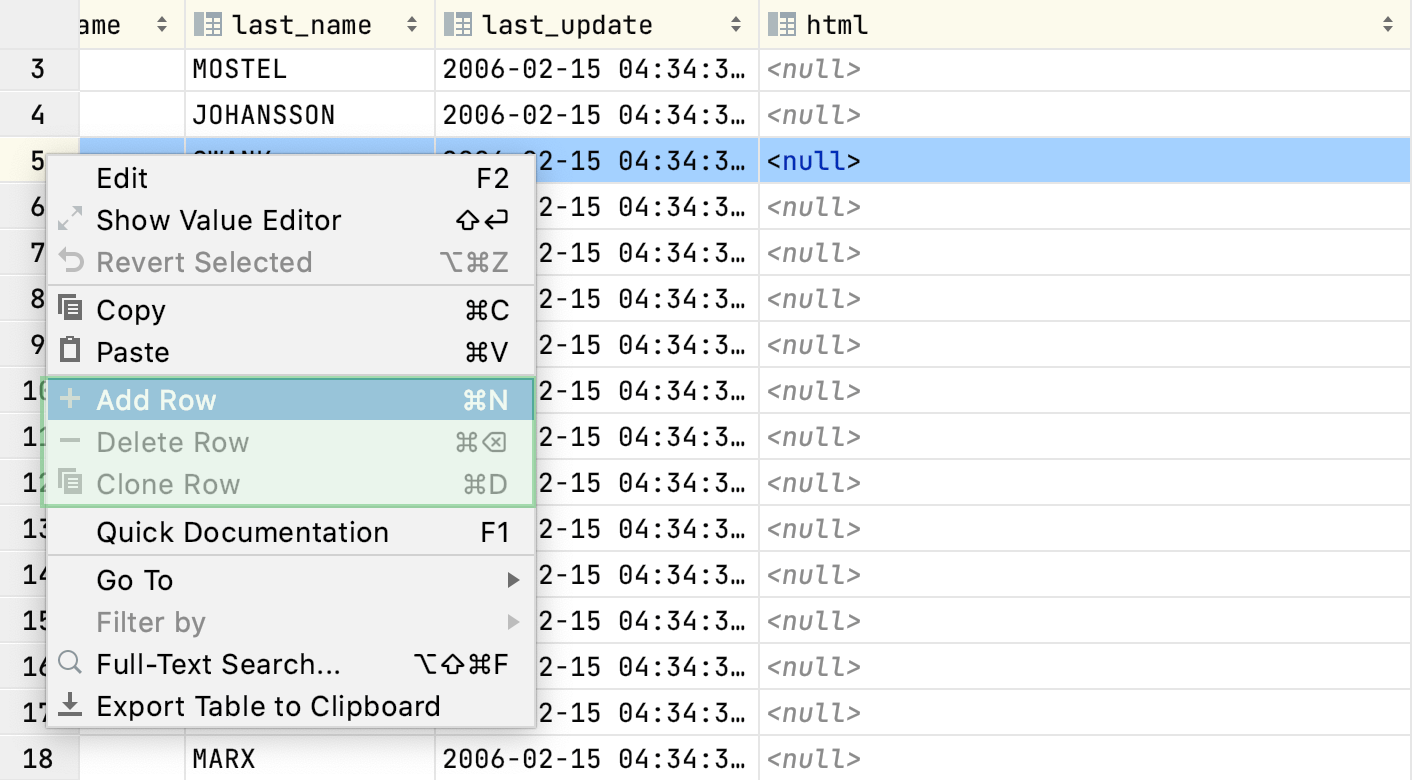Toggle sorting for the last_update column
Image resolution: width=1412 pixels, height=780 pixels.
pyautogui.click(x=738, y=24)
